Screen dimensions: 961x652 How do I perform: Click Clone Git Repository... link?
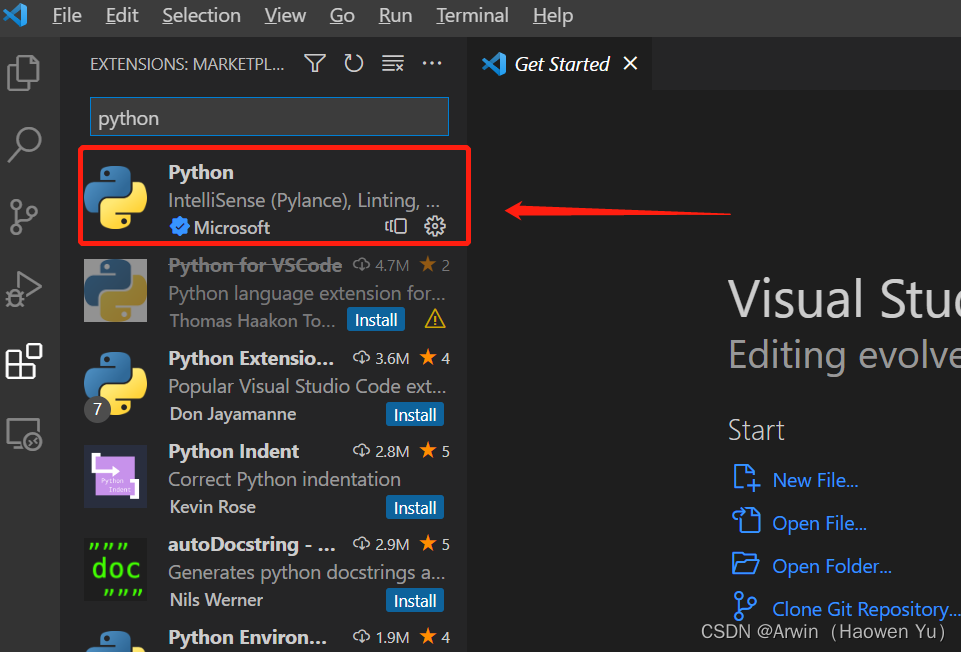865,609
